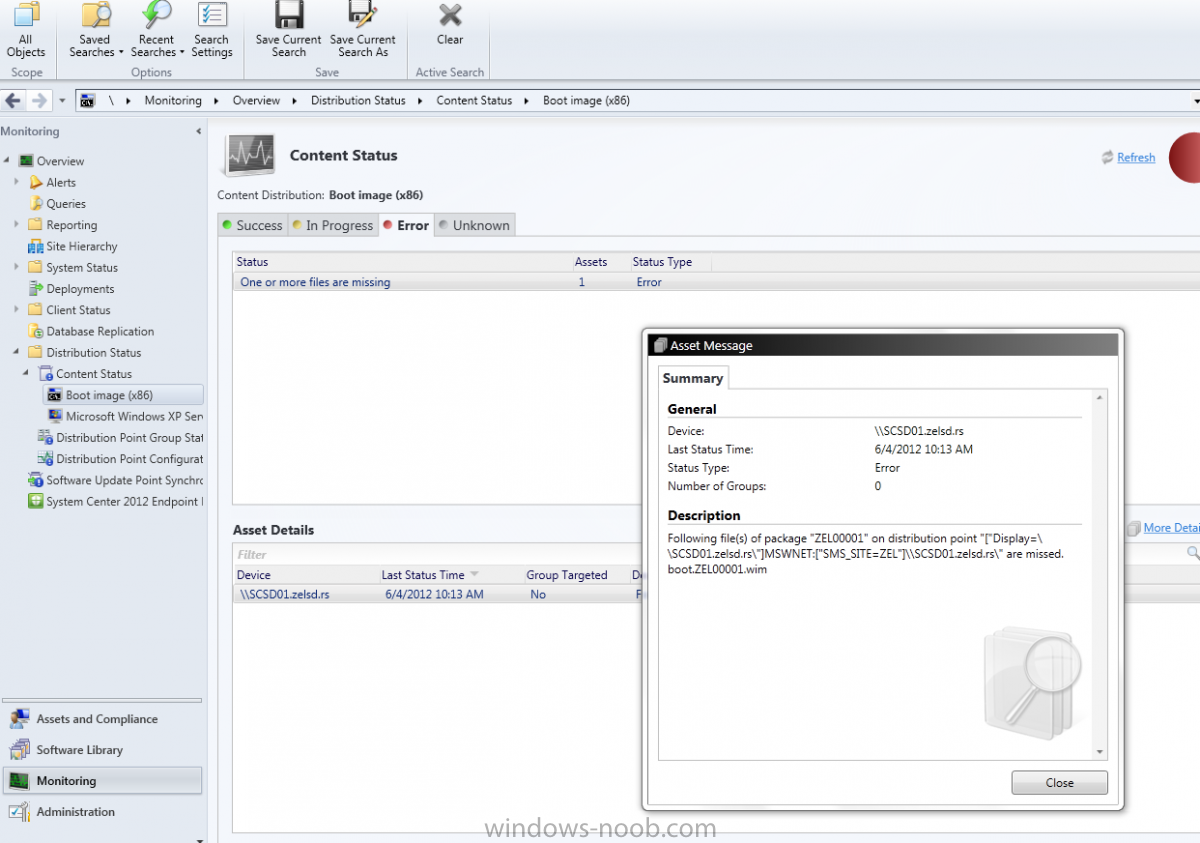1200x843 pixels.
Task: Open Software Update Point Synchronization node
Action: pyautogui.click(x=116, y=480)
